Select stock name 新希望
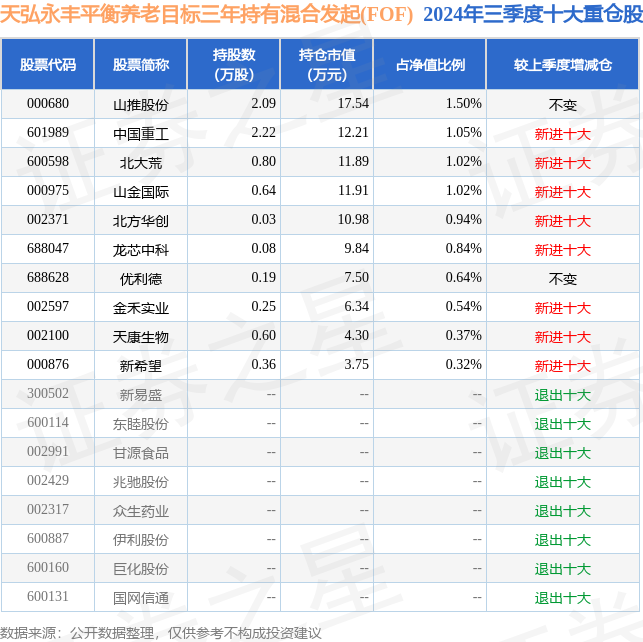Image resolution: width=643 pixels, height=642 pixels. (x=141, y=366)
